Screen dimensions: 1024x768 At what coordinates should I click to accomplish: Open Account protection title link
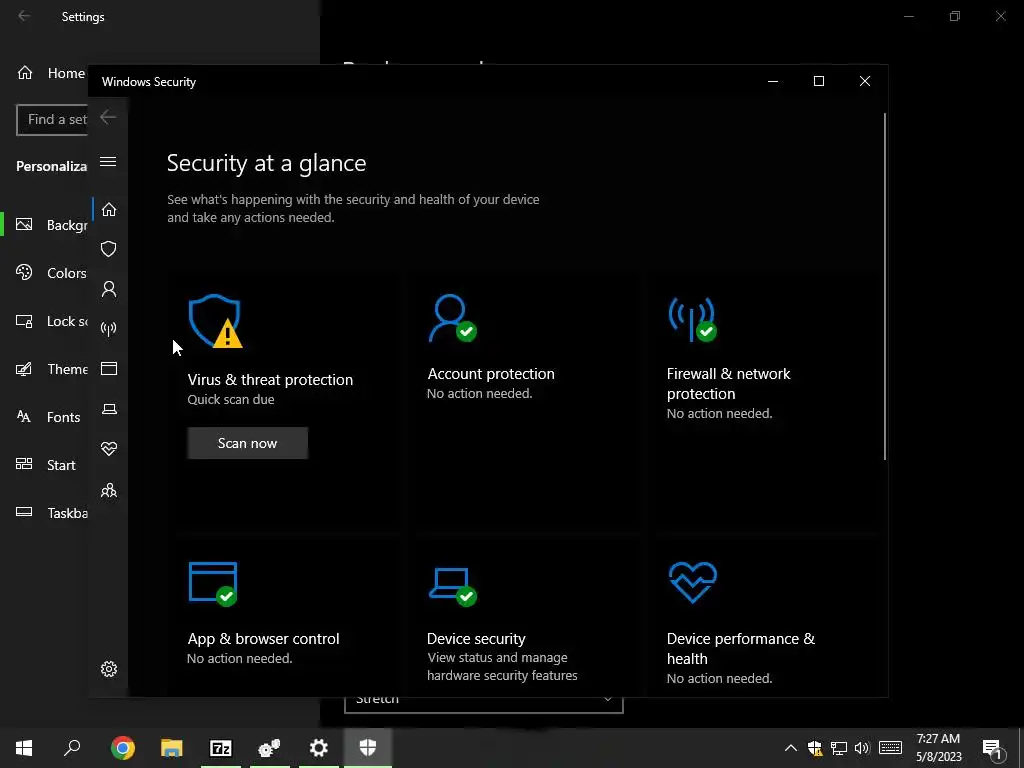point(490,374)
